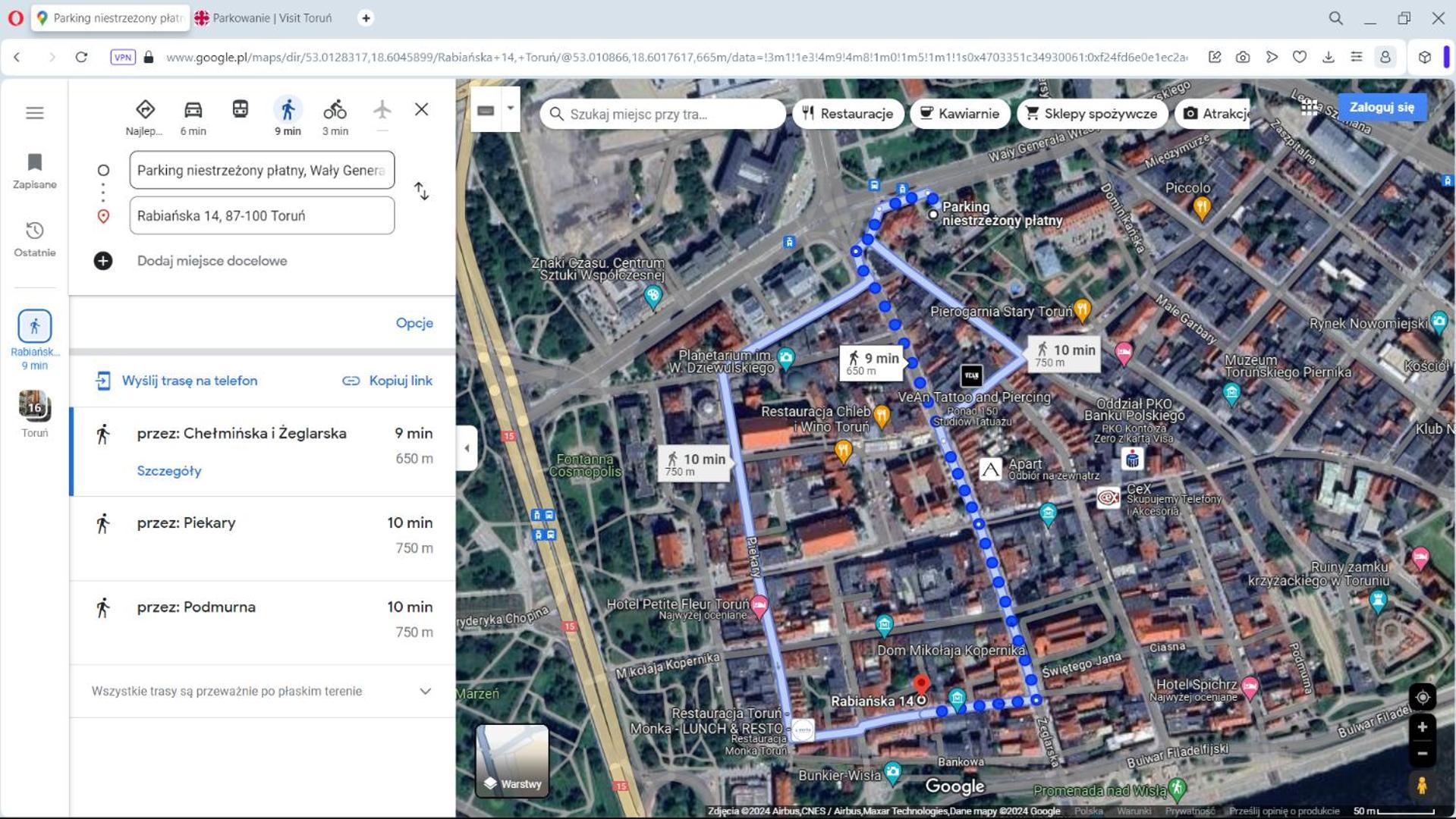Viewport: 1456px width, 819px height.
Task: Open the keyboard input tools dropdown arrow
Action: pyautogui.click(x=511, y=108)
